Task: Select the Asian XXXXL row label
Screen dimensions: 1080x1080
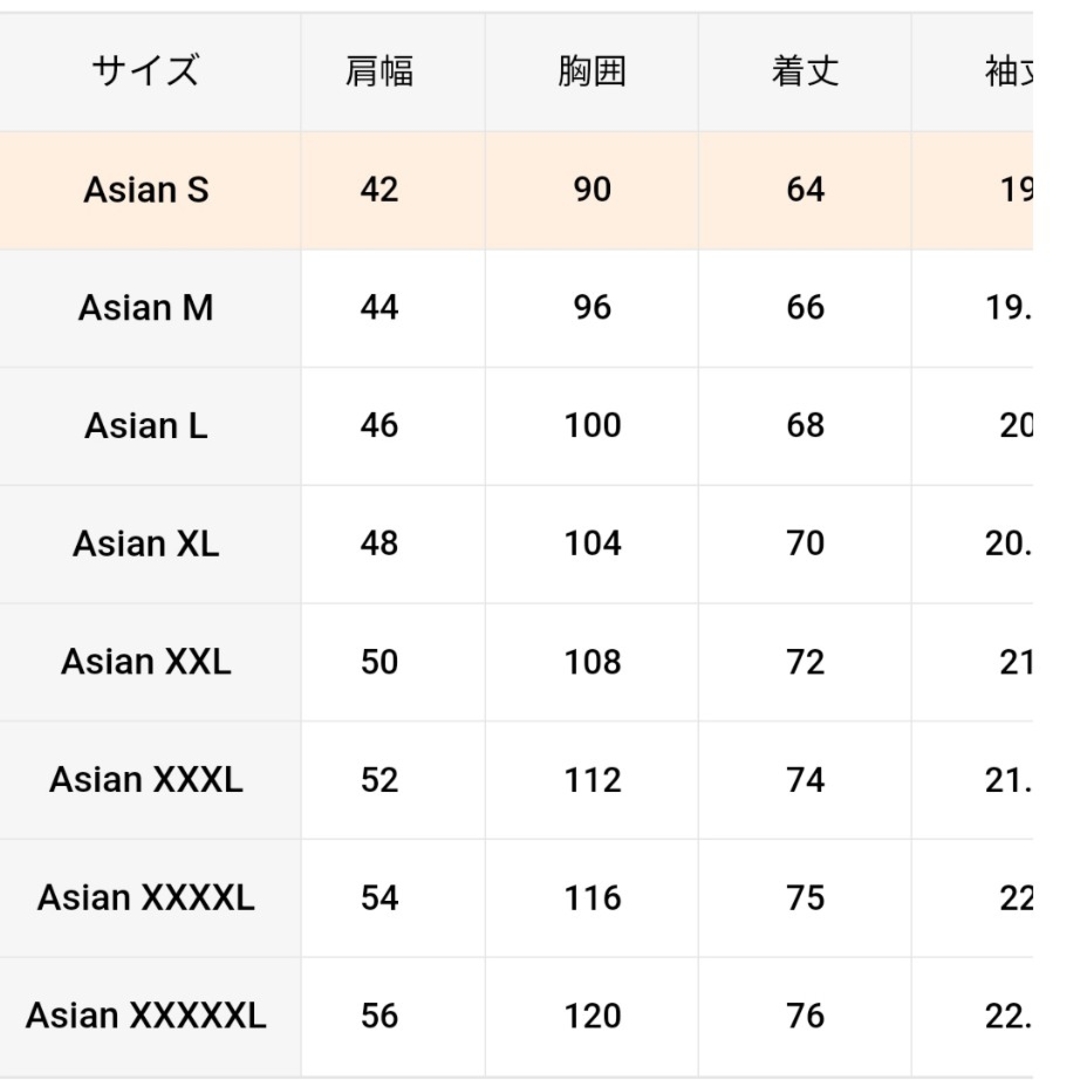Action: click(146, 897)
